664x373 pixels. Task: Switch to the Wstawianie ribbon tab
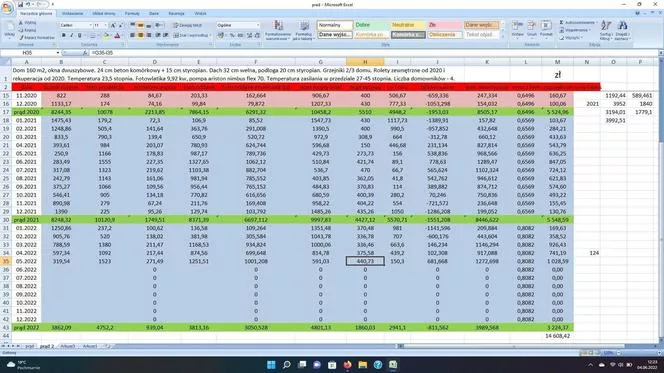click(x=72, y=14)
